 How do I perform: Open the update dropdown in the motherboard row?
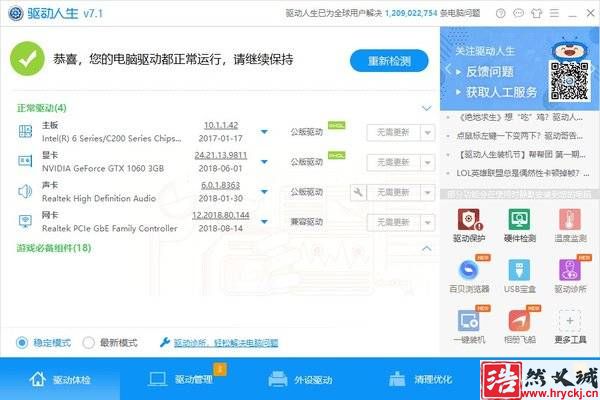(428, 133)
